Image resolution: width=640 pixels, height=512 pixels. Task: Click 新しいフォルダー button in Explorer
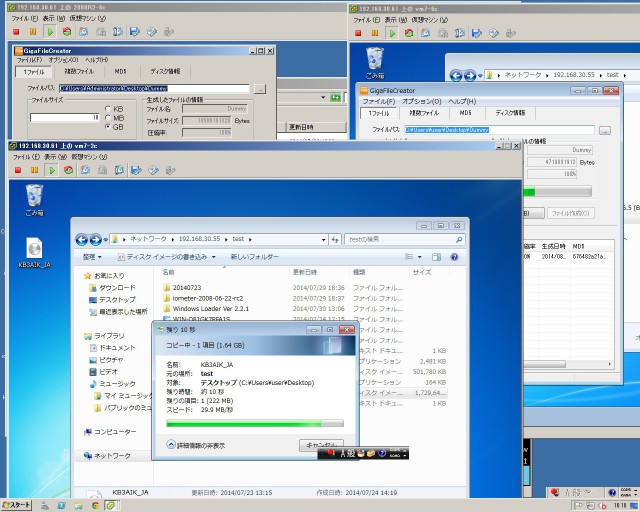tap(255, 257)
